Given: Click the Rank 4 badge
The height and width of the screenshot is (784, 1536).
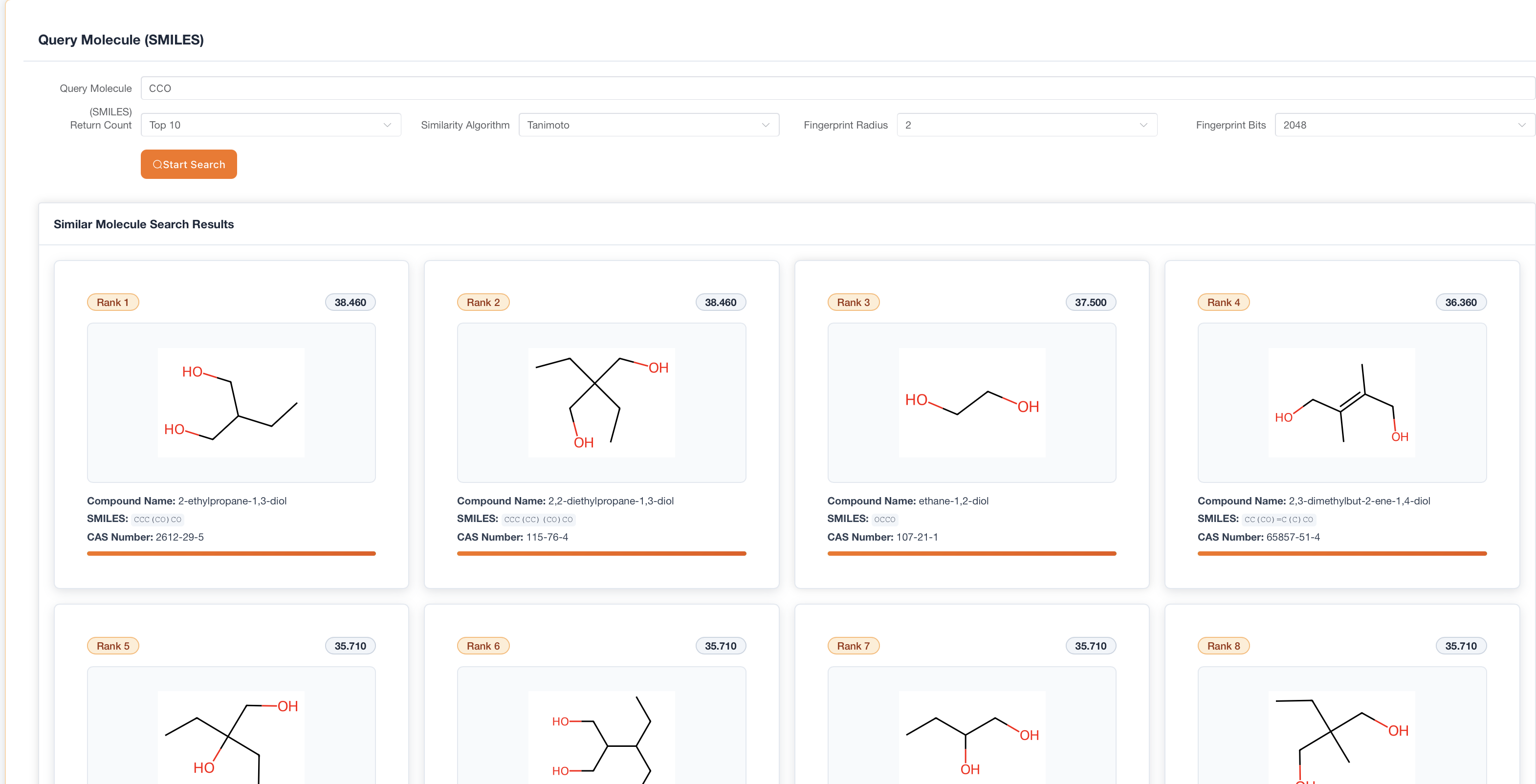Looking at the screenshot, I should 1224,302.
